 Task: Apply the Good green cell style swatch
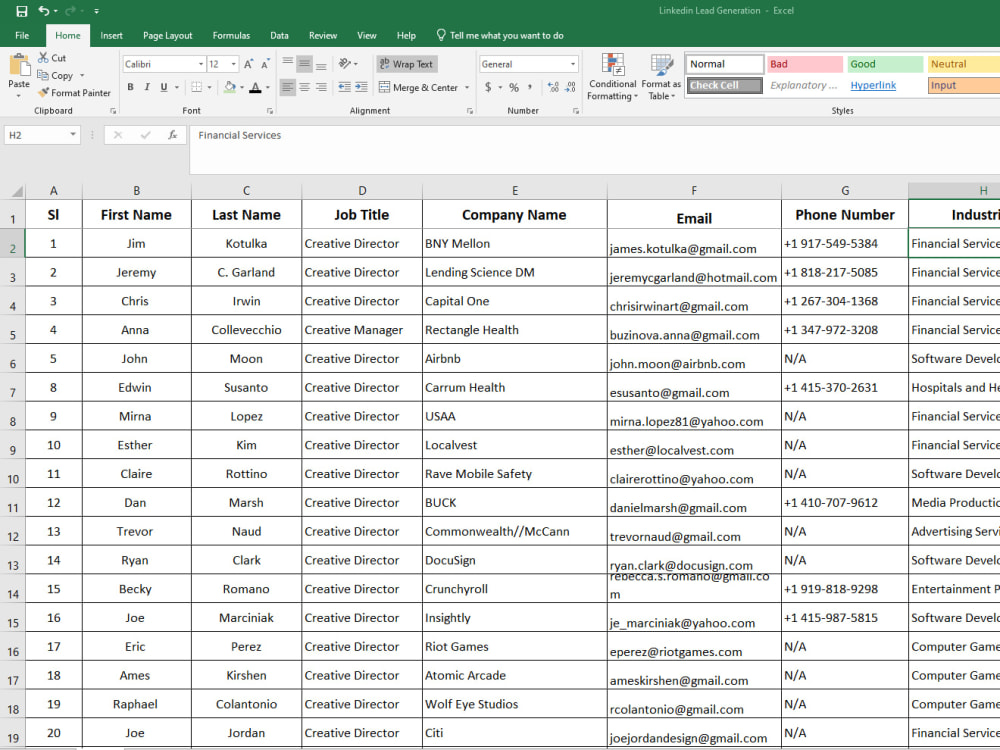pos(885,64)
